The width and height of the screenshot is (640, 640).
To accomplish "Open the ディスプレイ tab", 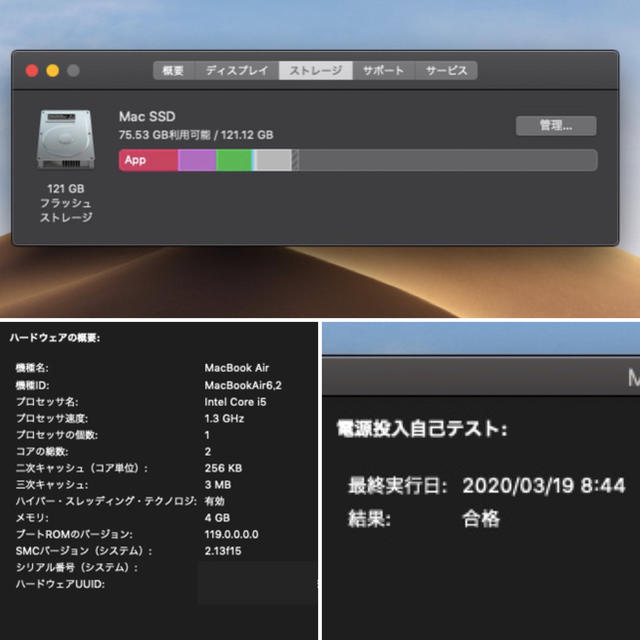I will 237,71.
